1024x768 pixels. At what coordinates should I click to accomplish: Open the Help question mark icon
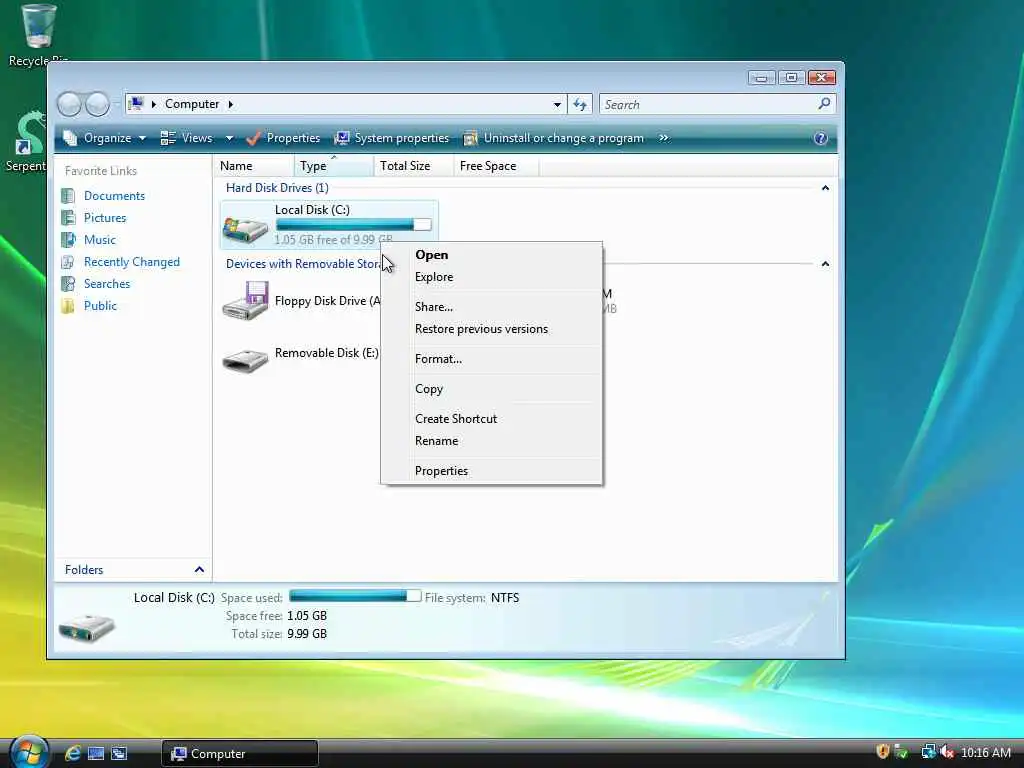pyautogui.click(x=820, y=138)
